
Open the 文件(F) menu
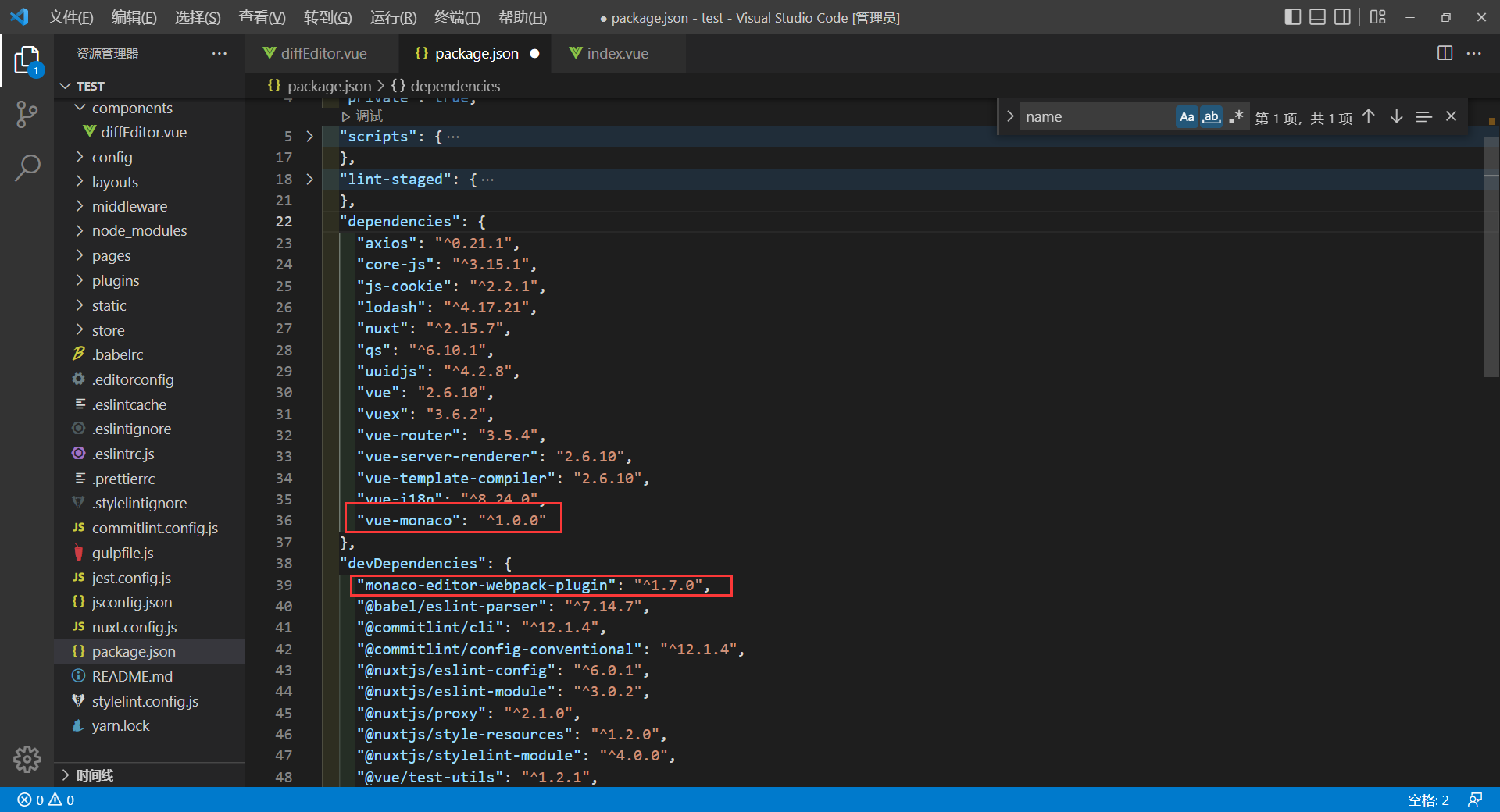click(70, 17)
